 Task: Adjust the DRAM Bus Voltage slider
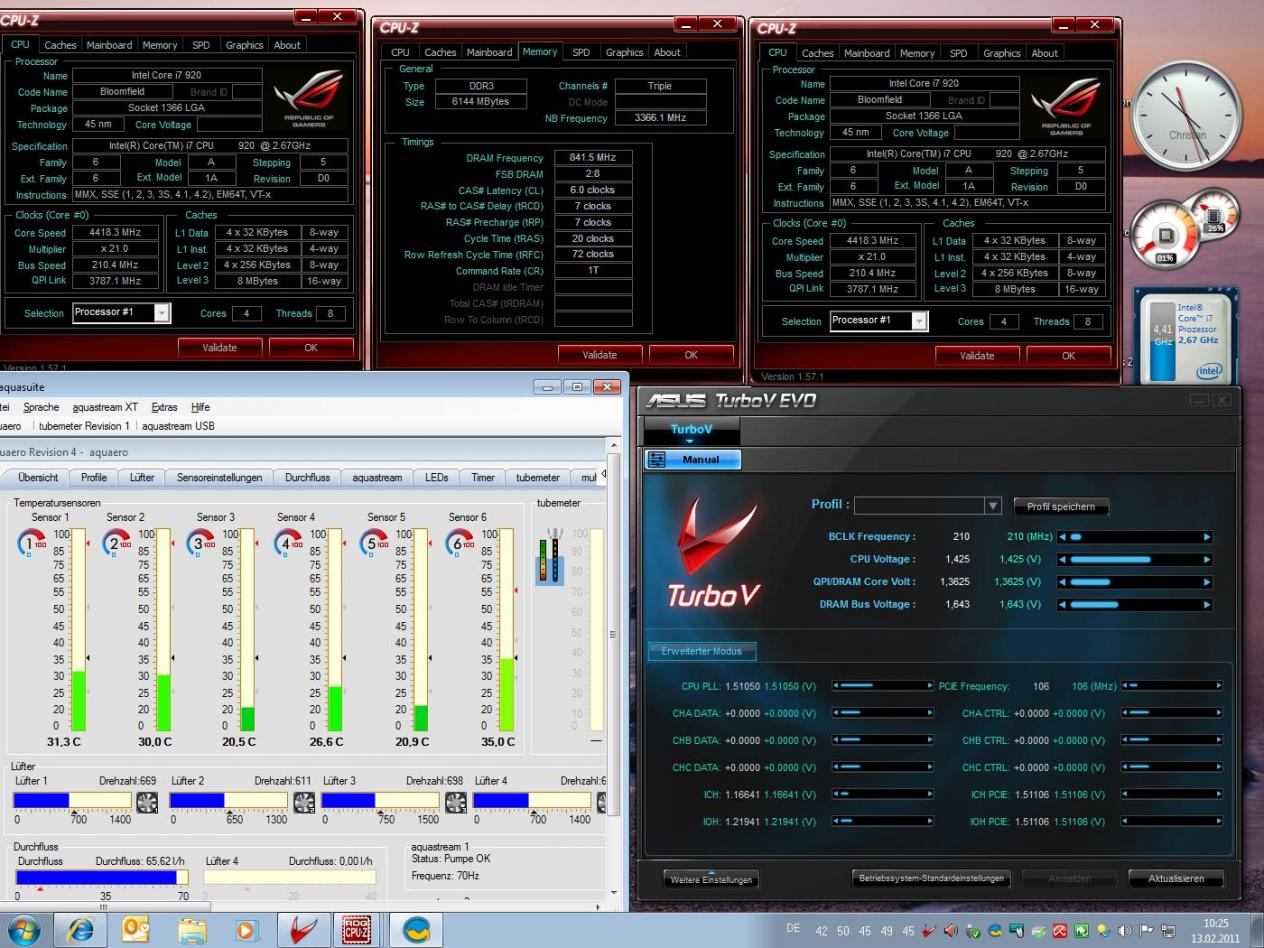tap(1135, 604)
